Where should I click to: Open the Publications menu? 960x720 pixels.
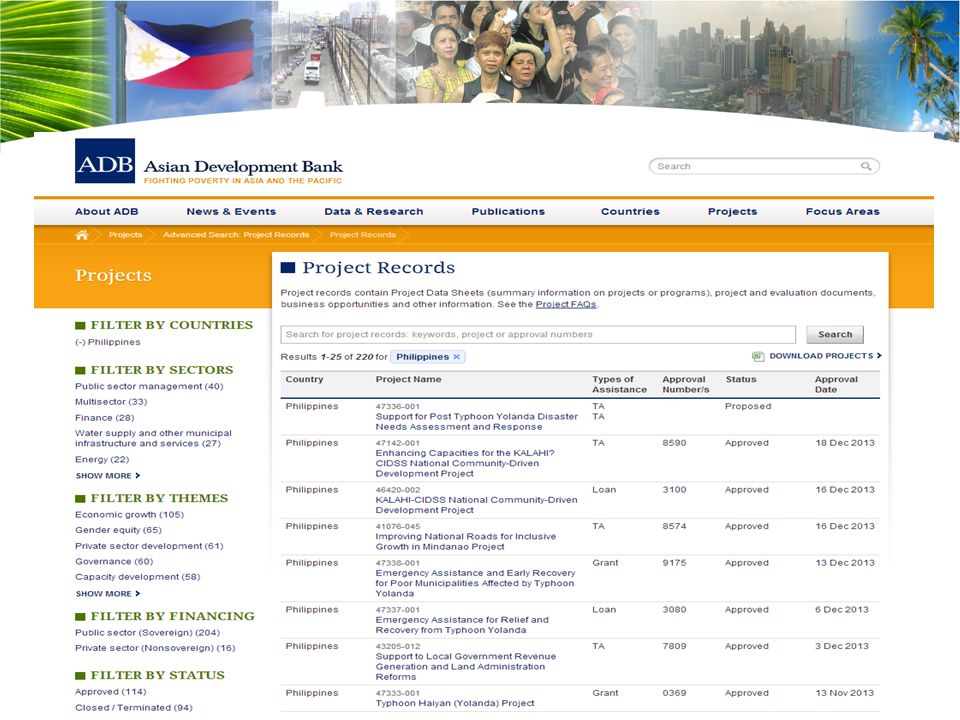point(508,212)
